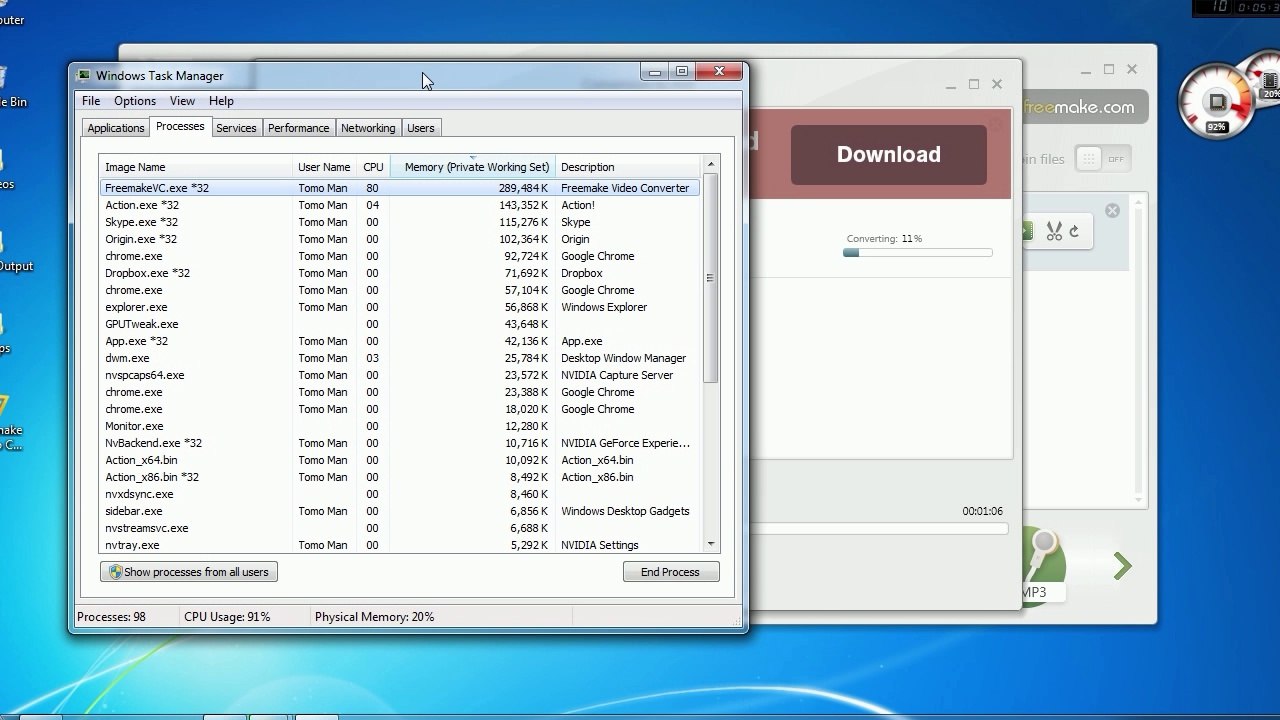Select the sidebar.exe process
This screenshot has height=720, width=1280.
pyautogui.click(x=400, y=511)
